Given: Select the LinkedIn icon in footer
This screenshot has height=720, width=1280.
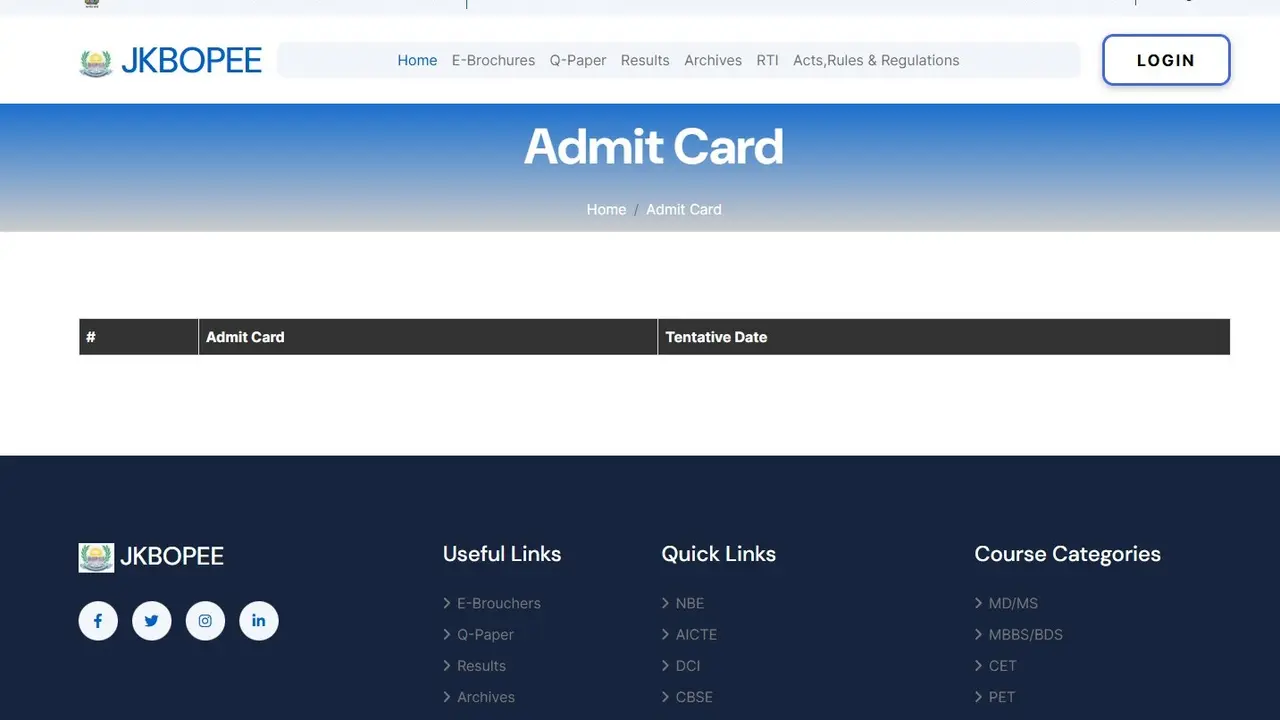Looking at the screenshot, I should coord(258,620).
